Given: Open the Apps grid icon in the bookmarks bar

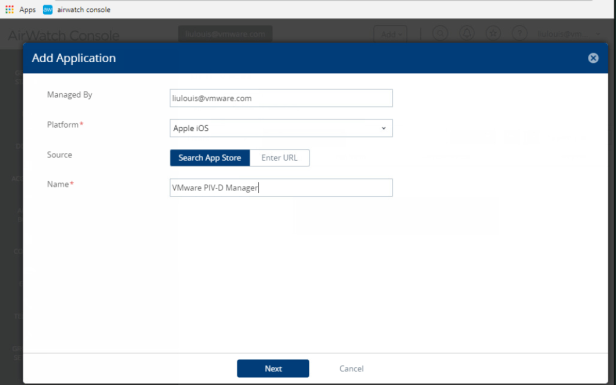Looking at the screenshot, I should [x=9, y=9].
